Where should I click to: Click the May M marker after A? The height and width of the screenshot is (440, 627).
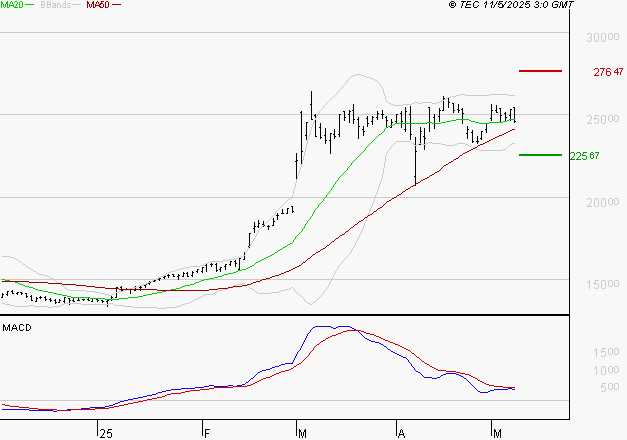click(x=497, y=433)
